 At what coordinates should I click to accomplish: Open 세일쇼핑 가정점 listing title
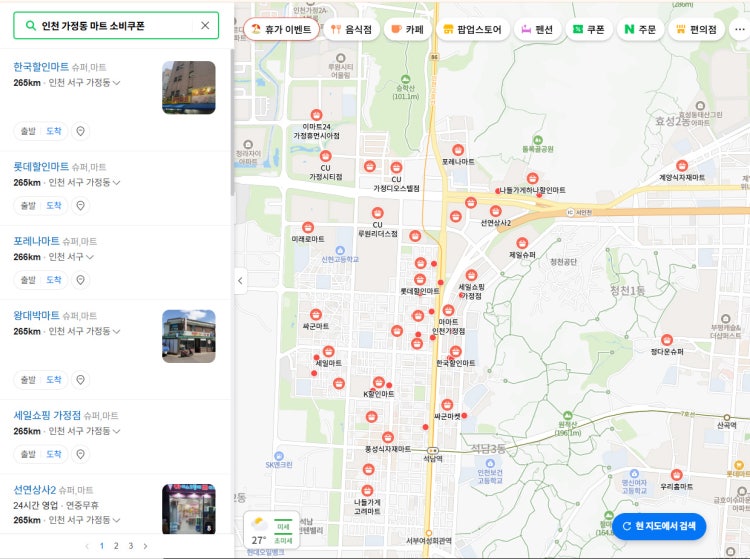[47, 415]
